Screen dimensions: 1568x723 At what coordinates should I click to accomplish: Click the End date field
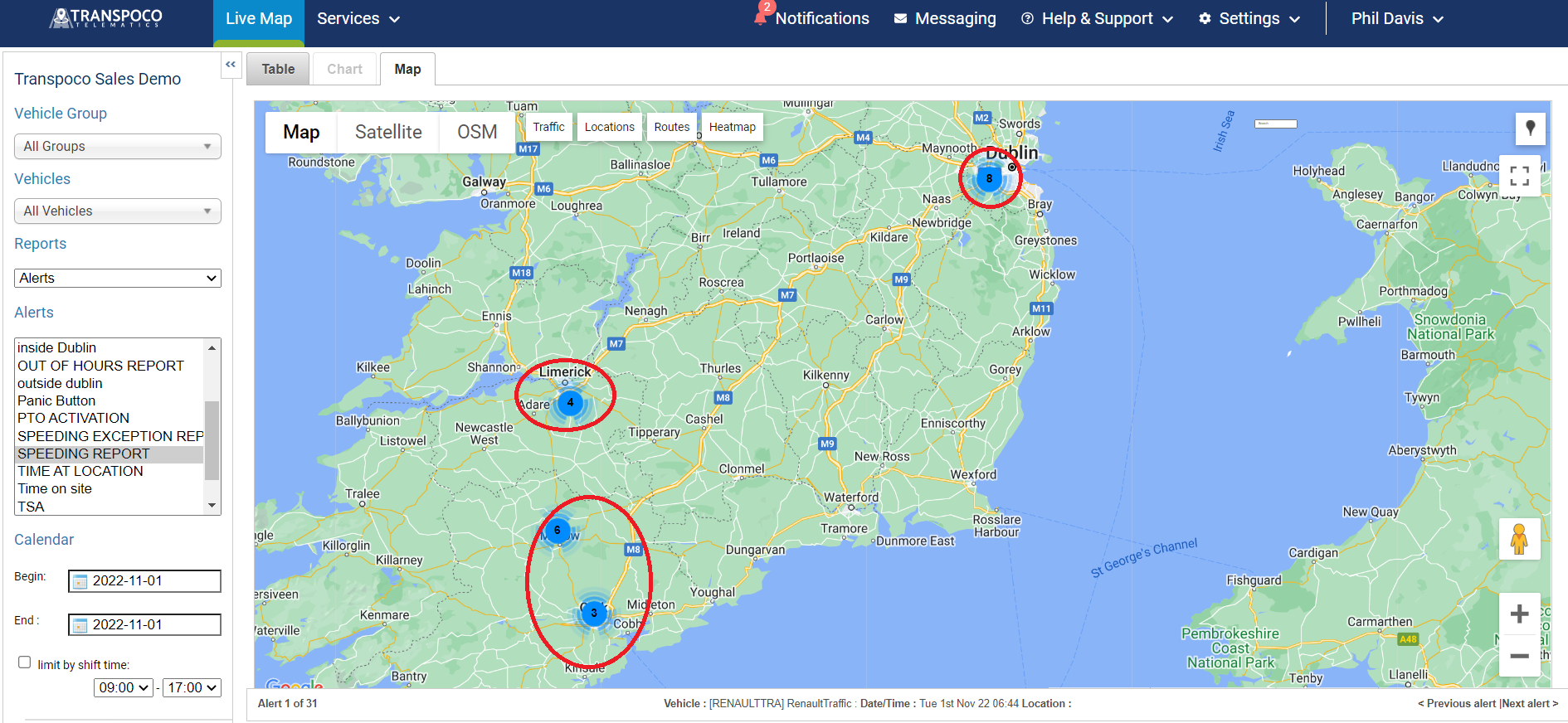(144, 625)
